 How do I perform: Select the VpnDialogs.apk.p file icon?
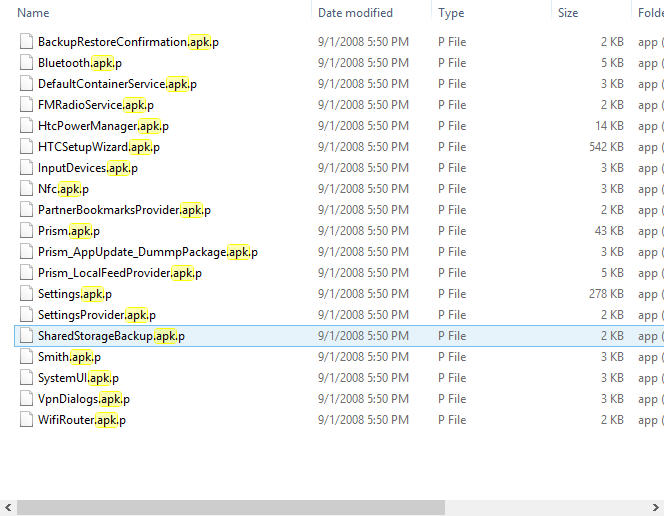[x=26, y=399]
